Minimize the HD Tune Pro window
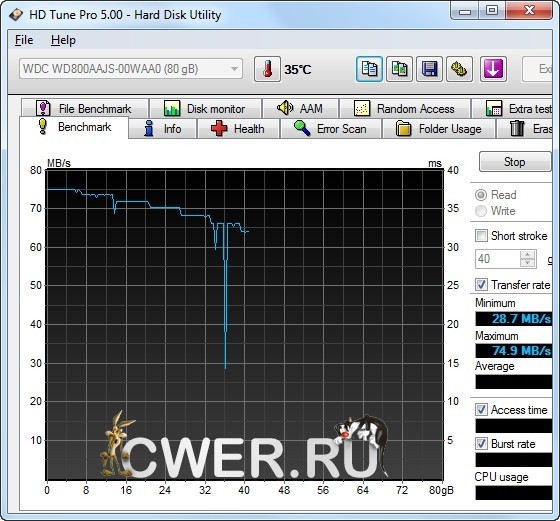 coord(465,11)
